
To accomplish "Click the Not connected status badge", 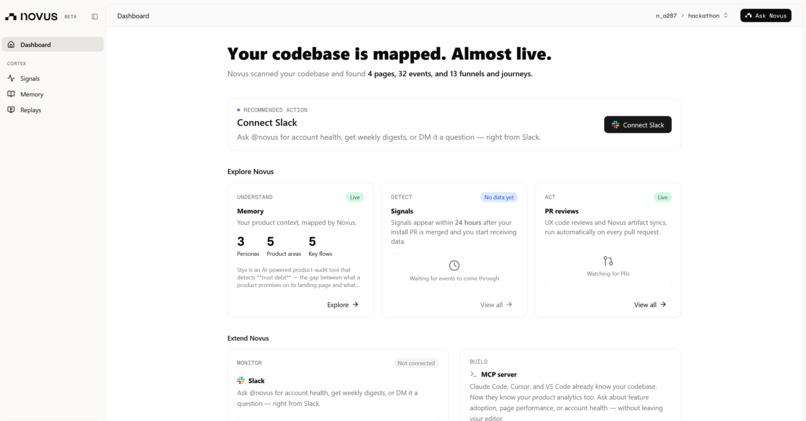I will pyautogui.click(x=416, y=363).
